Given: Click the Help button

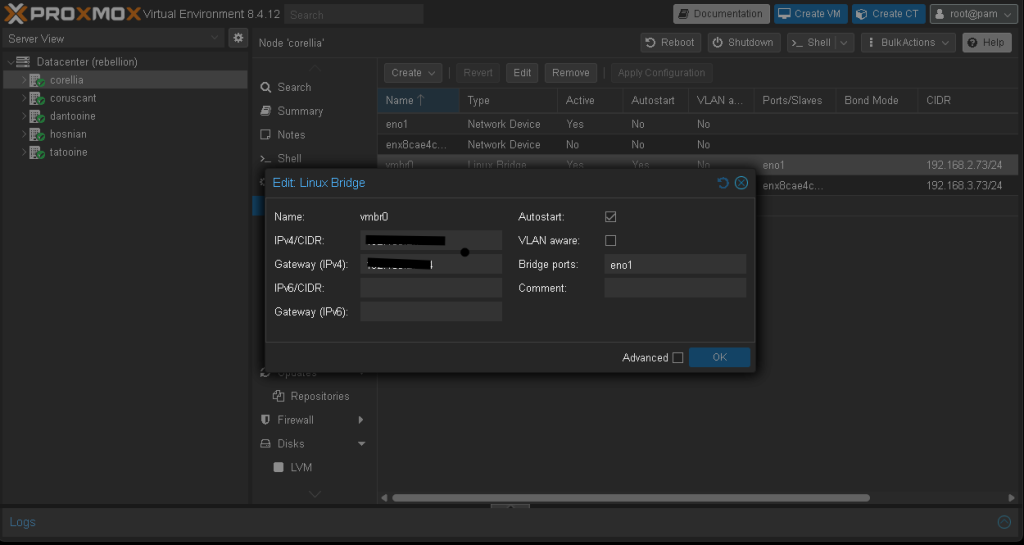Looking at the screenshot, I should (987, 43).
